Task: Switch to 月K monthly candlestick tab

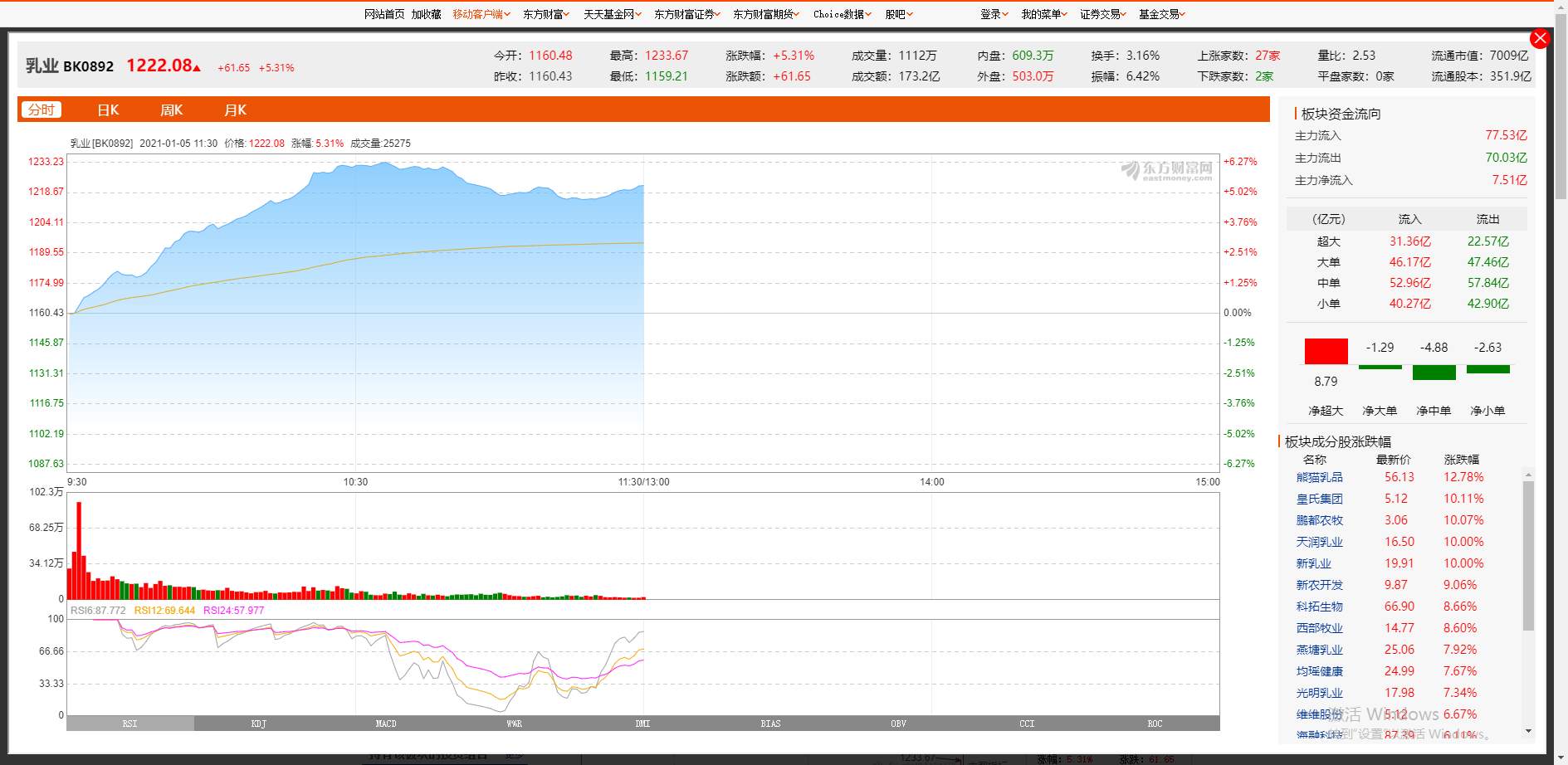Action: tap(235, 110)
